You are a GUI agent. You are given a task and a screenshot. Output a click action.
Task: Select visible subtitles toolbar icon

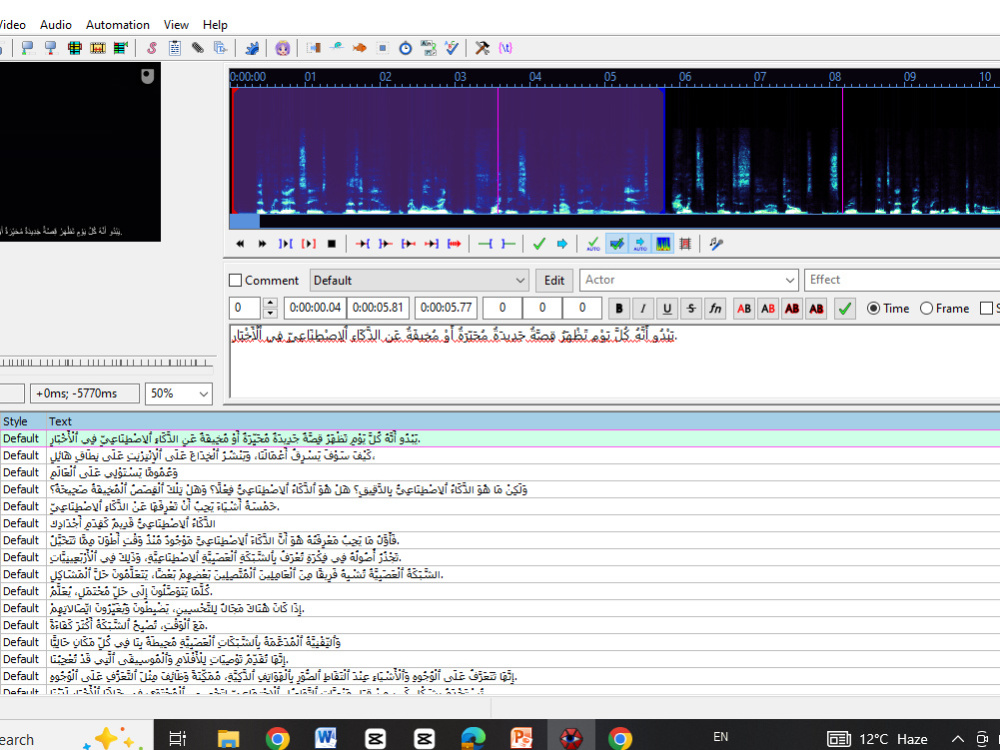tap(75, 48)
